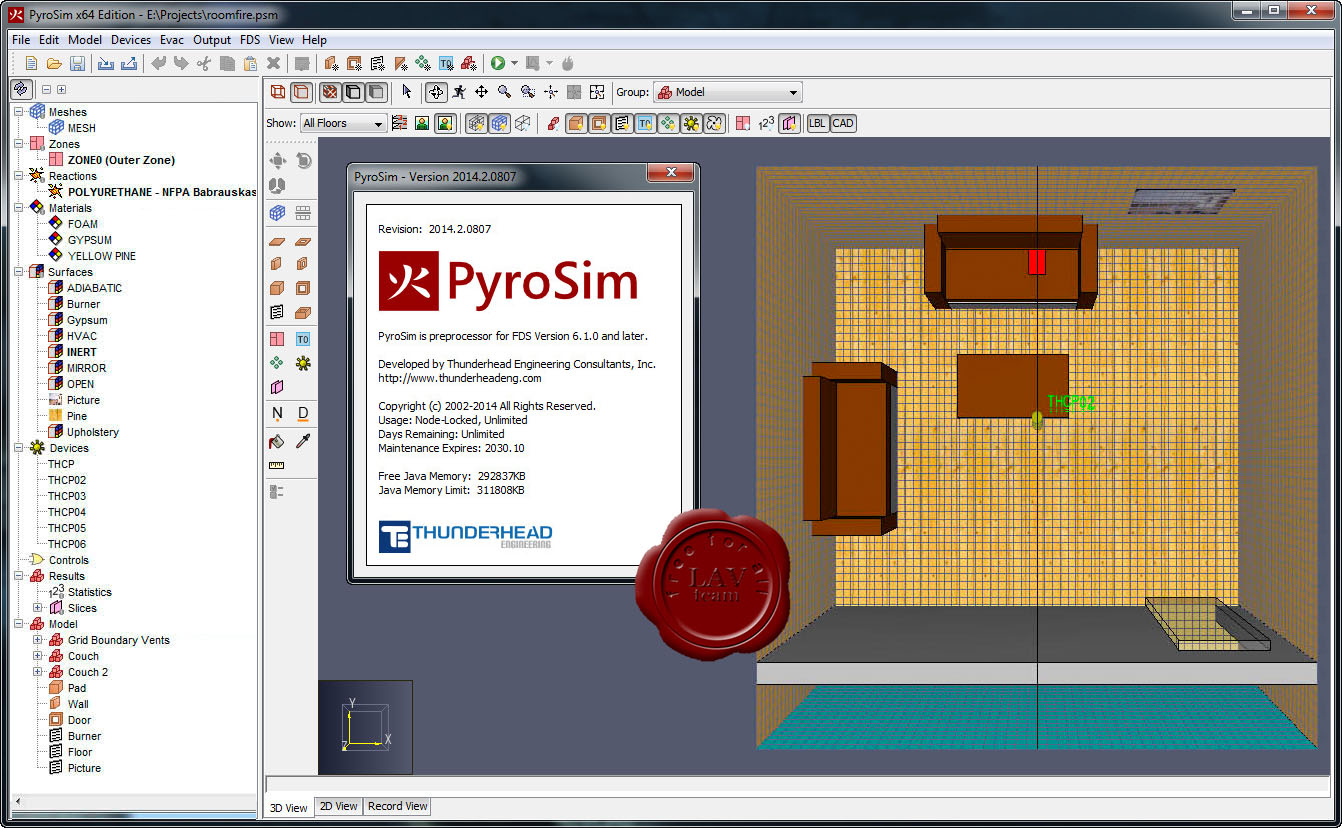Screen dimensions: 1342x828
Task: Collapse the Surfaces tree node
Action: click(19, 272)
